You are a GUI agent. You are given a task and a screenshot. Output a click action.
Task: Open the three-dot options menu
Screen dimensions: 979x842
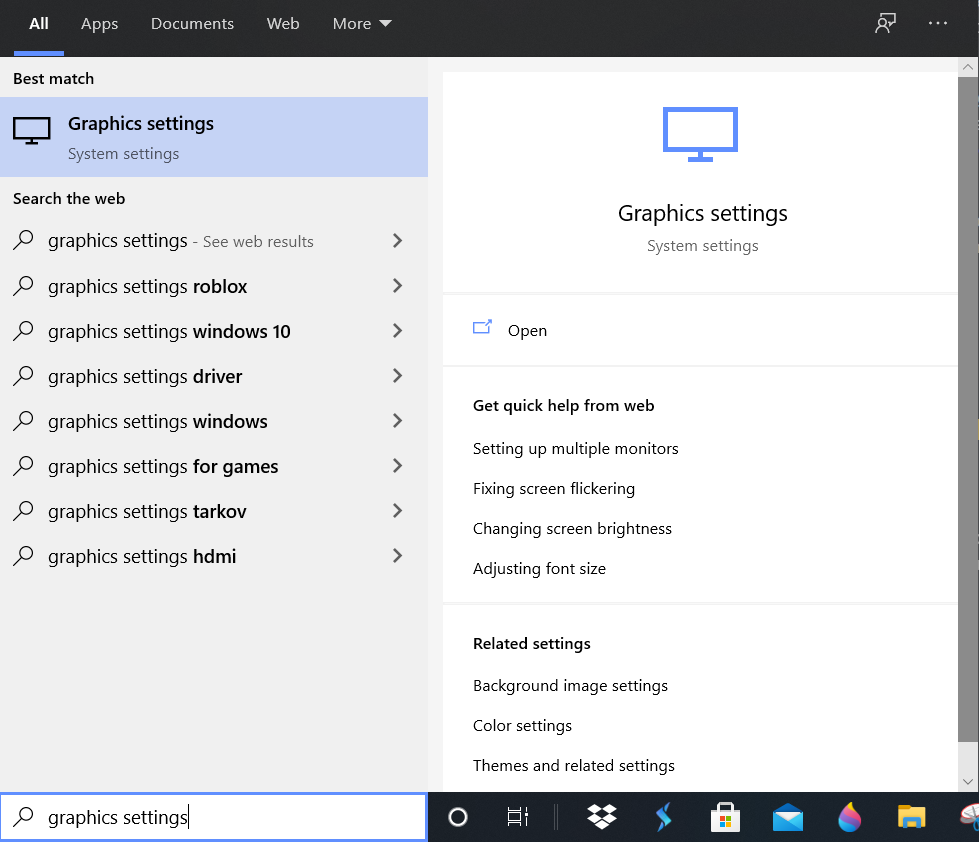(938, 24)
